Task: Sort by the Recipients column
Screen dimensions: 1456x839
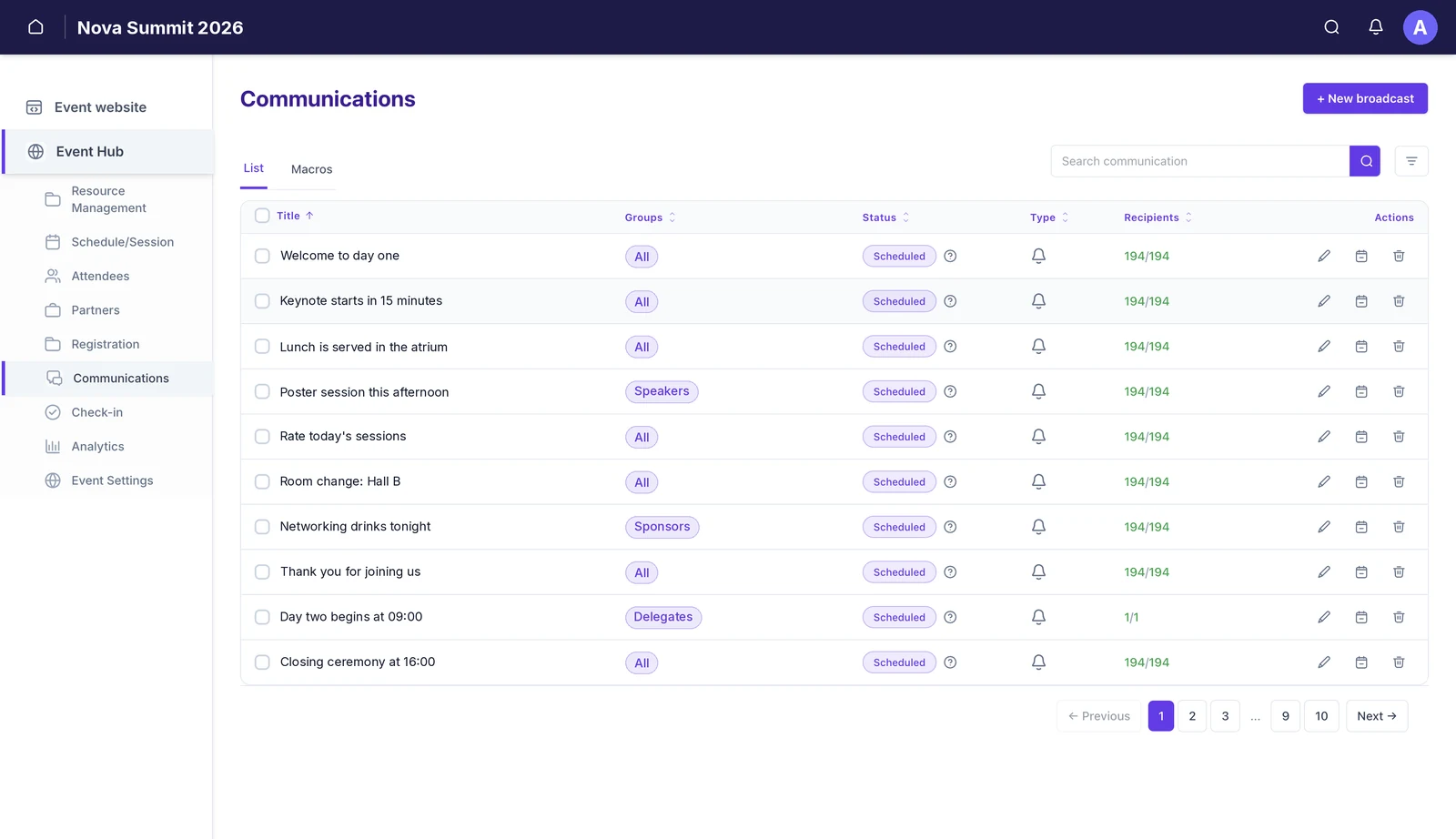Action: point(1158,217)
